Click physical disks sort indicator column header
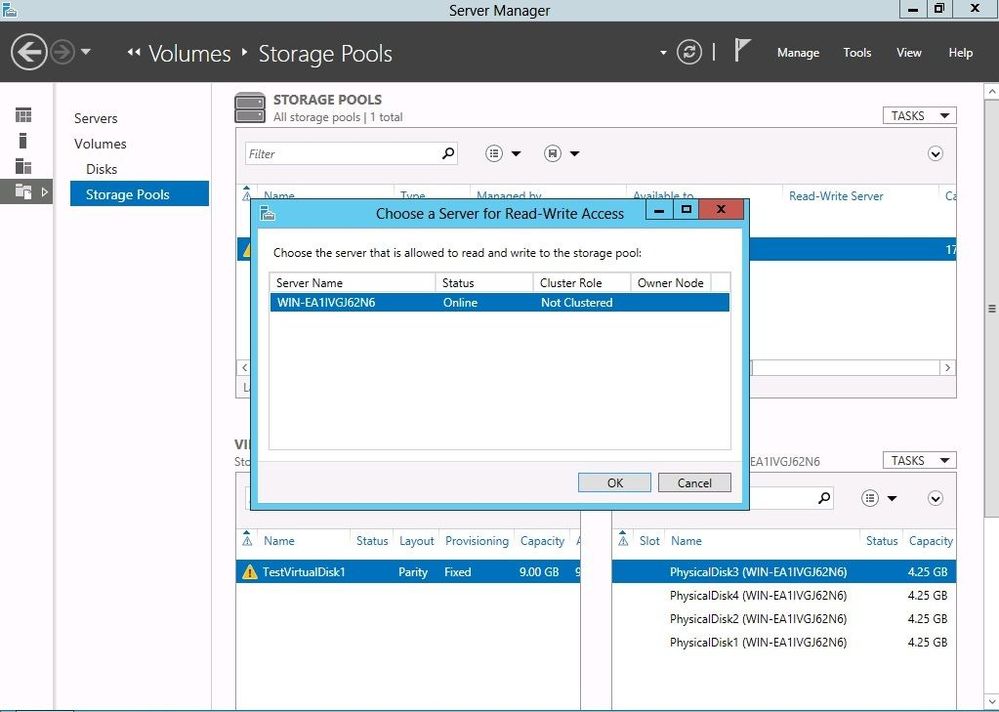Viewport: 999px width, 712px height. [623, 540]
